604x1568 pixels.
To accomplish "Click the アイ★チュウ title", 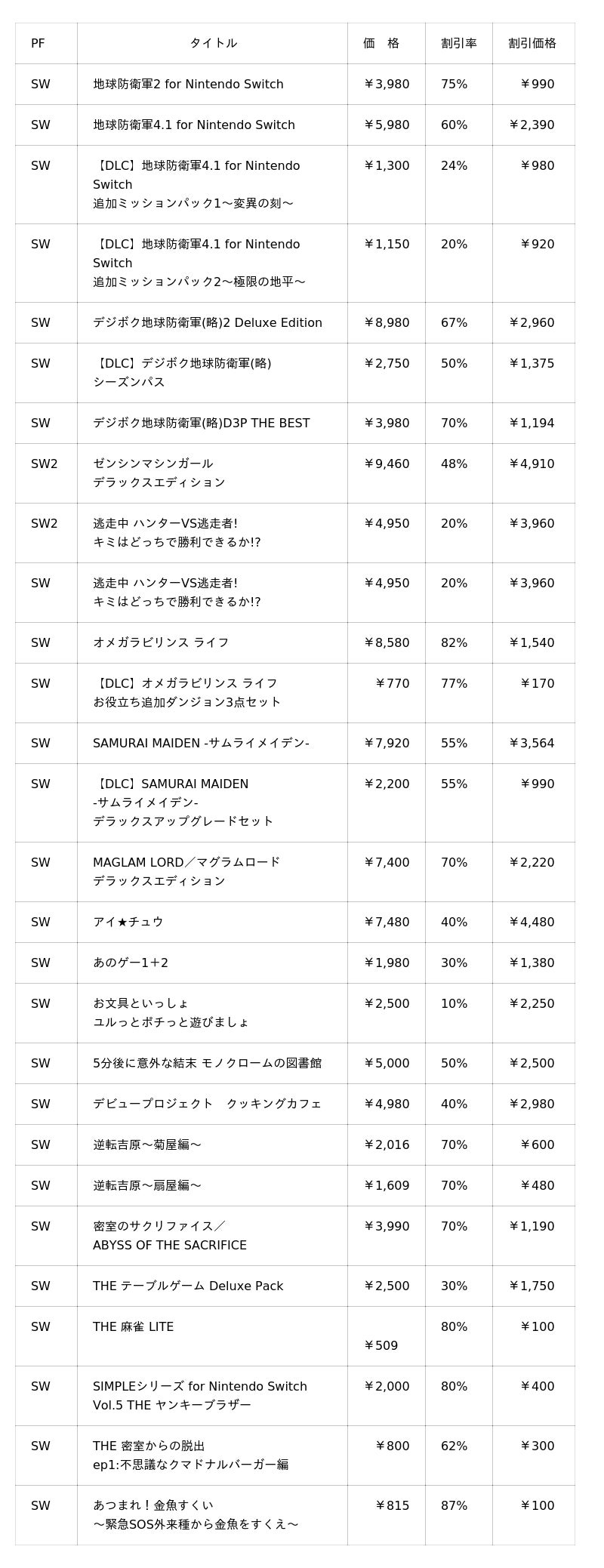I will [128, 922].
